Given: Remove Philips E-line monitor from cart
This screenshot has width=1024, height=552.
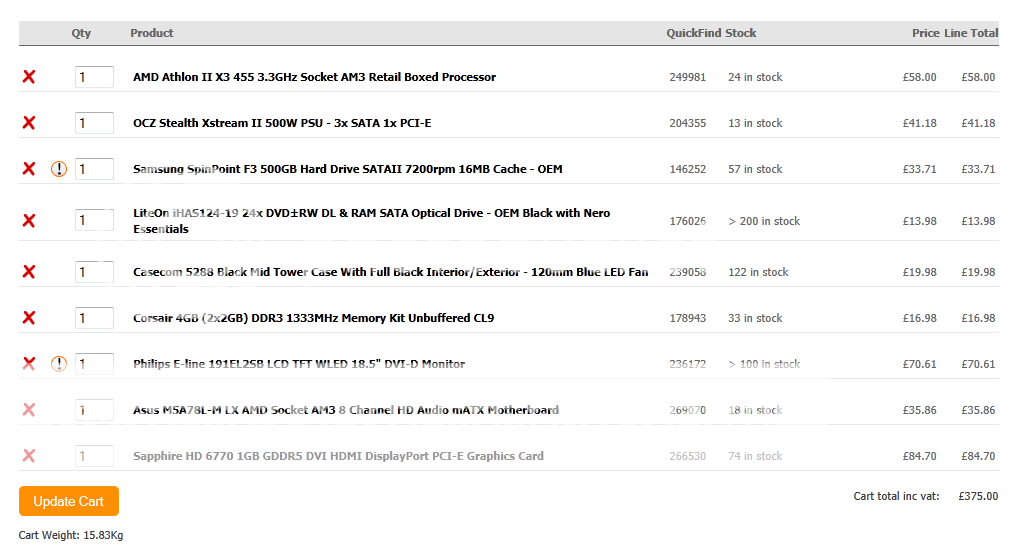Looking at the screenshot, I should (29, 364).
